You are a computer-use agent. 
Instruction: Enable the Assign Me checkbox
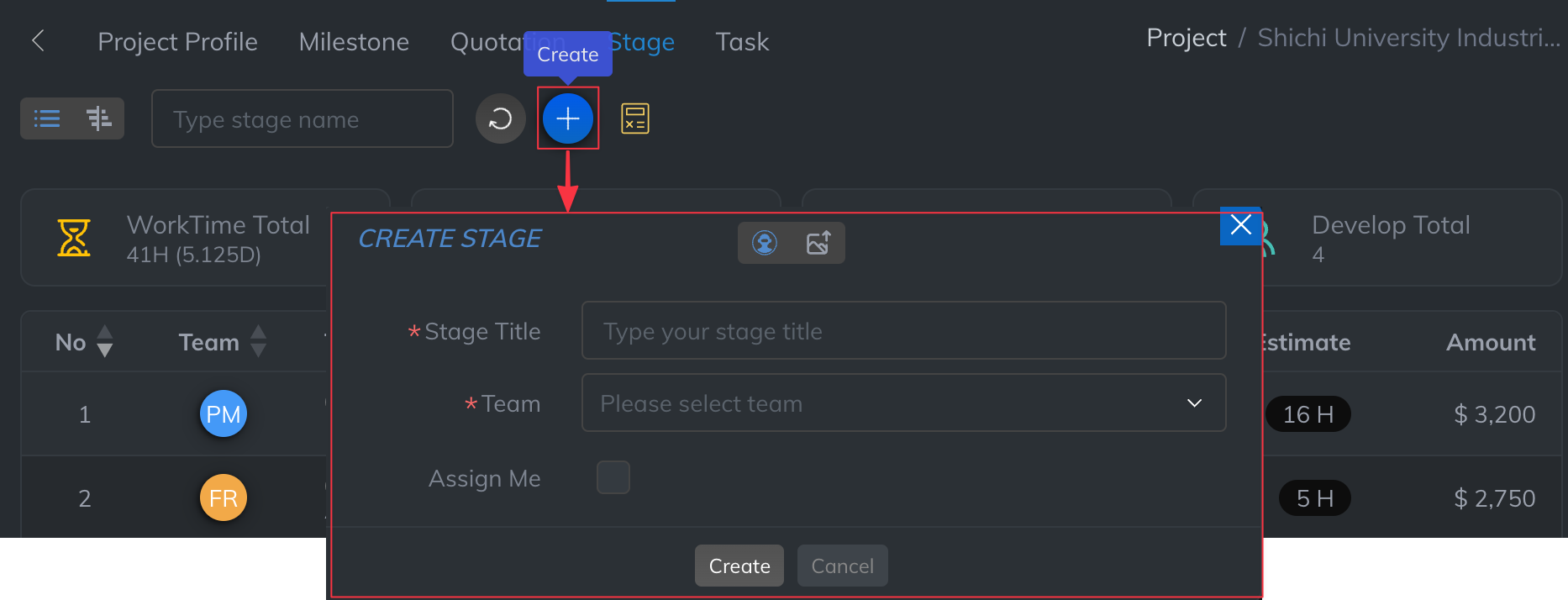pyautogui.click(x=613, y=477)
